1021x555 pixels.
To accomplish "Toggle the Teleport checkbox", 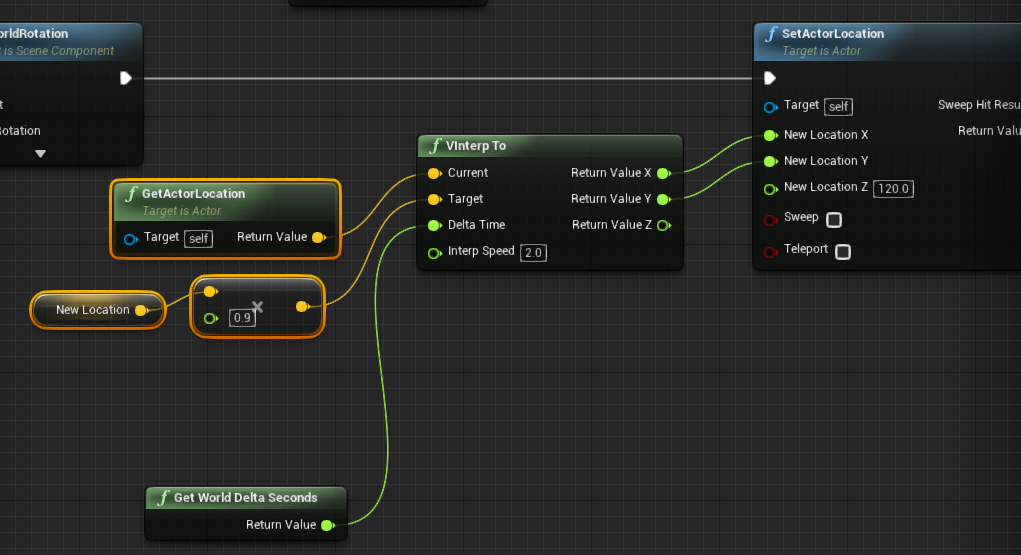I will pyautogui.click(x=843, y=251).
